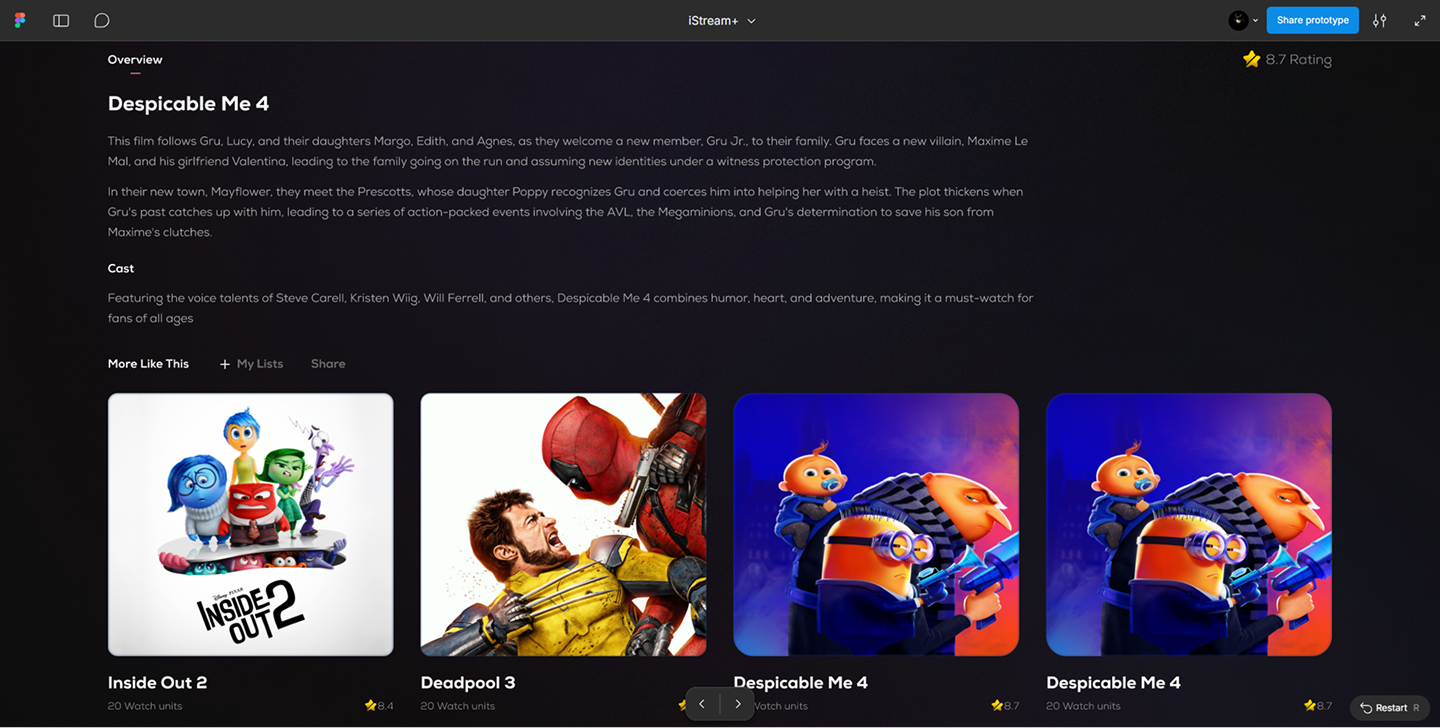Enter fullscreen with the expand arrows icon

point(1420,20)
